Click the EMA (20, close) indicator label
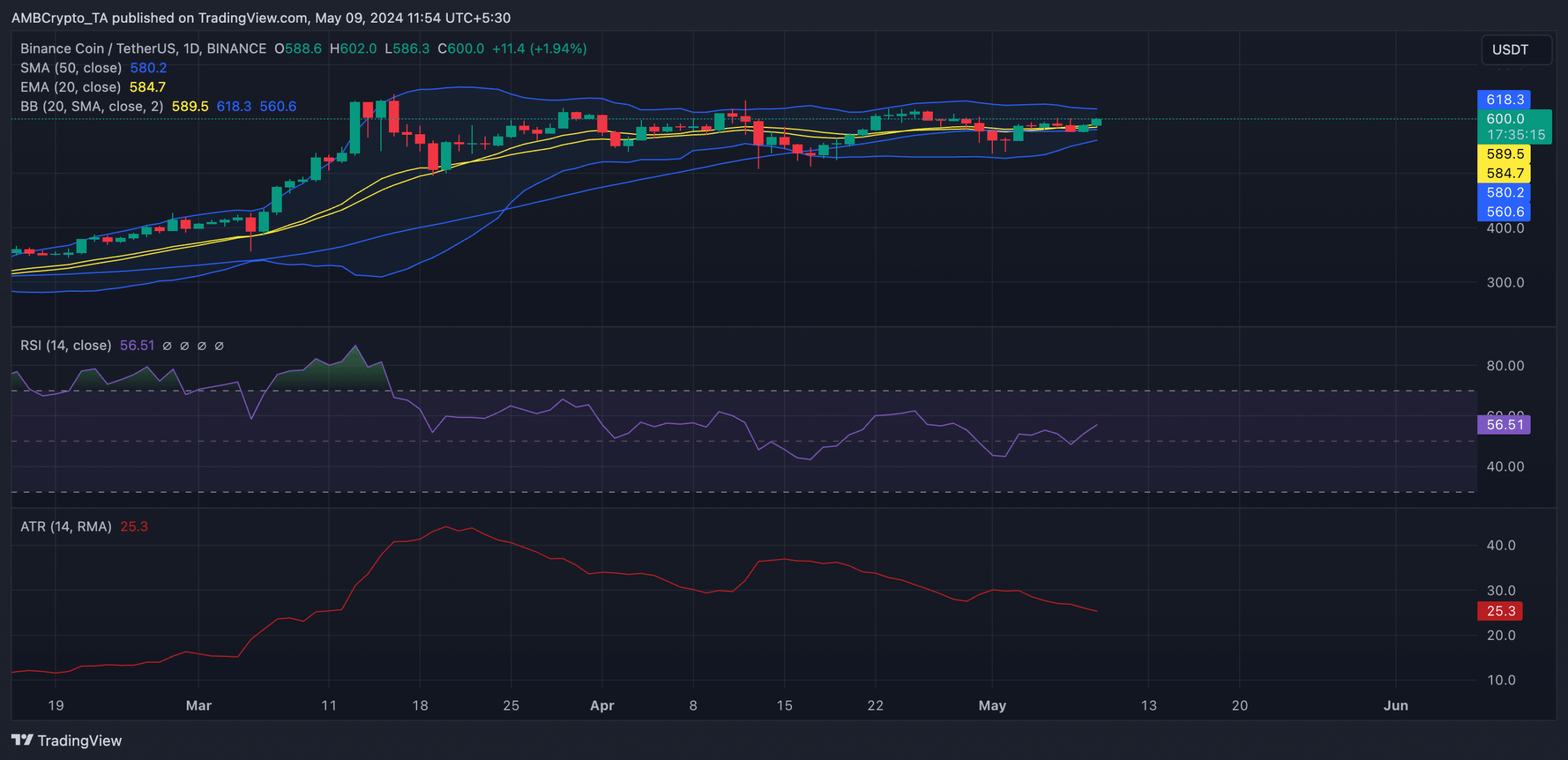This screenshot has height=760, width=1568. tap(70, 87)
